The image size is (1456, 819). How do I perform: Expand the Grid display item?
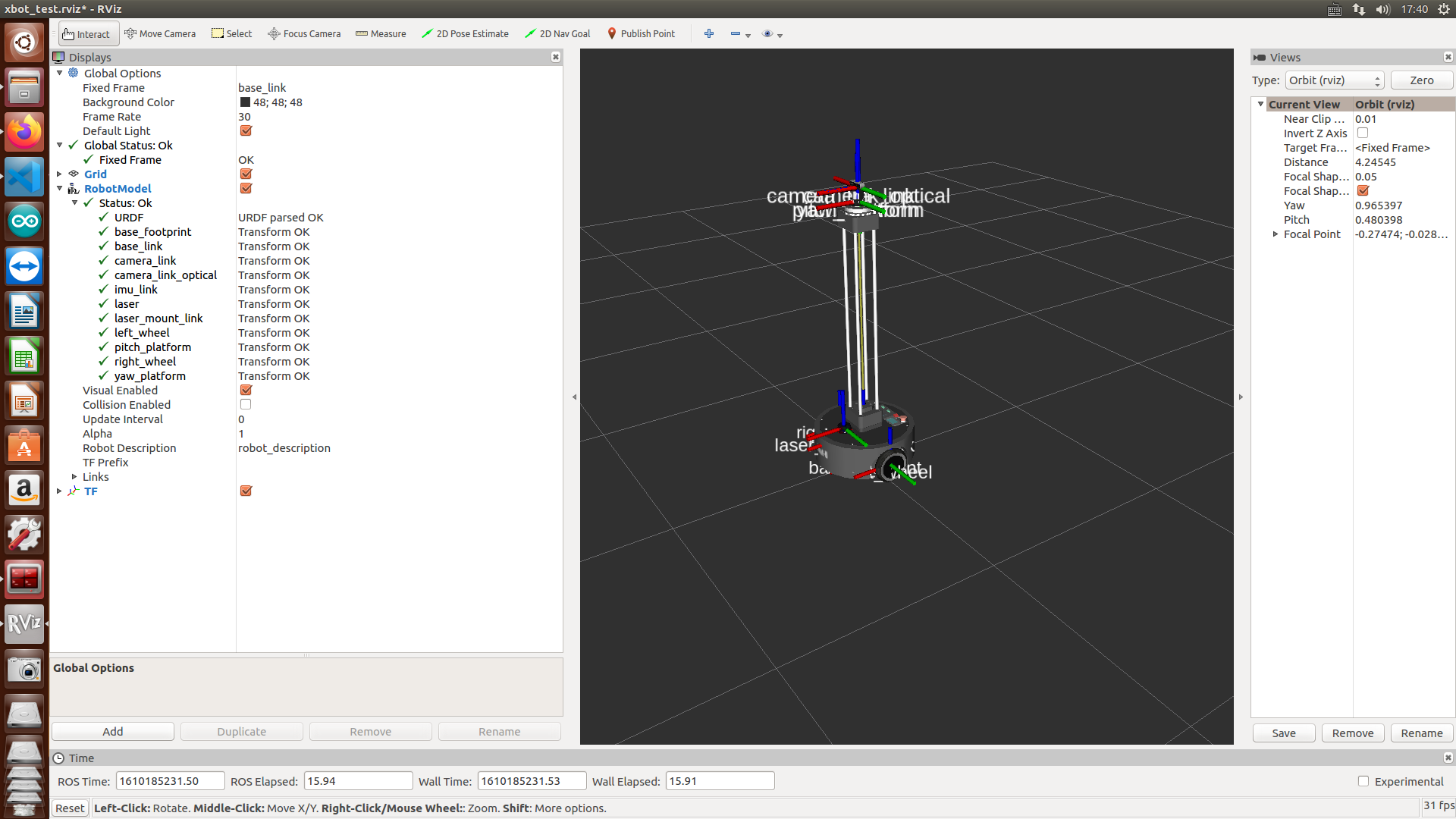coord(59,174)
